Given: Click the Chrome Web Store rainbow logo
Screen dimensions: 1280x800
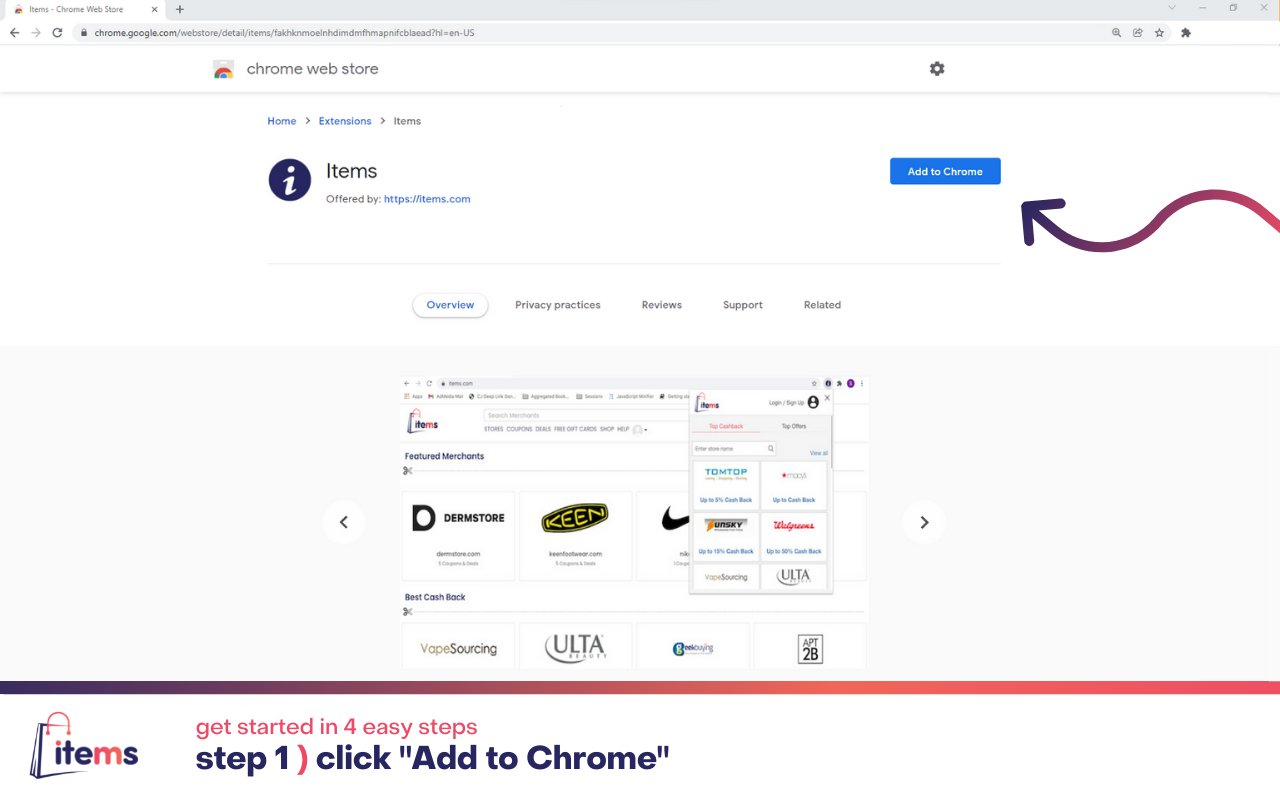Looking at the screenshot, I should pyautogui.click(x=223, y=69).
